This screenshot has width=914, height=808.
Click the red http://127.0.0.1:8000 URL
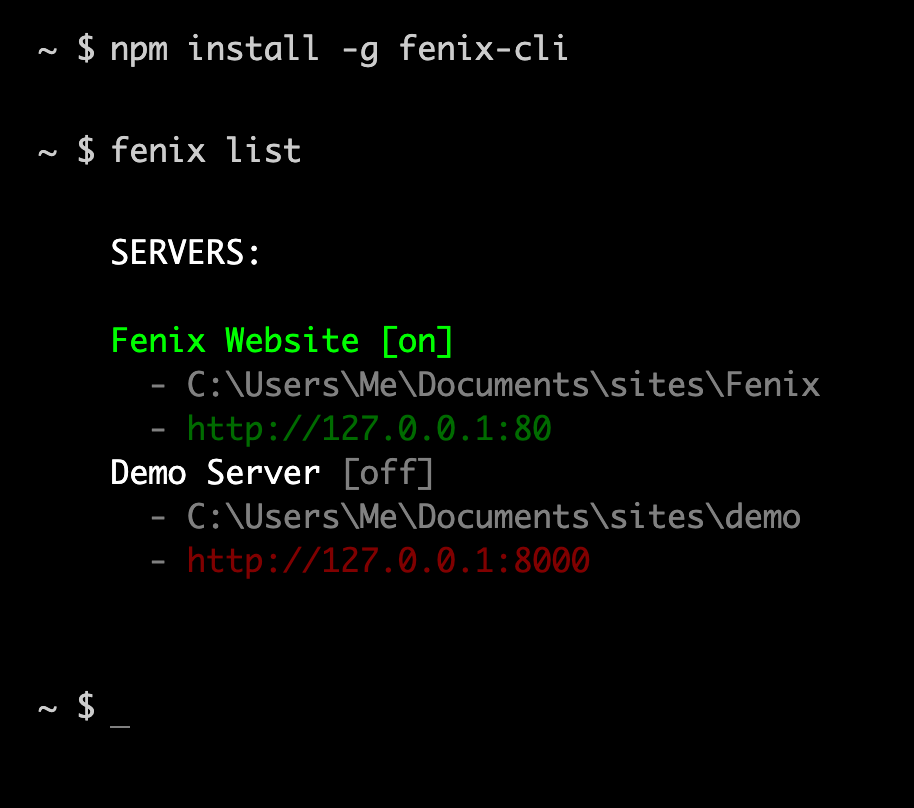(x=388, y=561)
